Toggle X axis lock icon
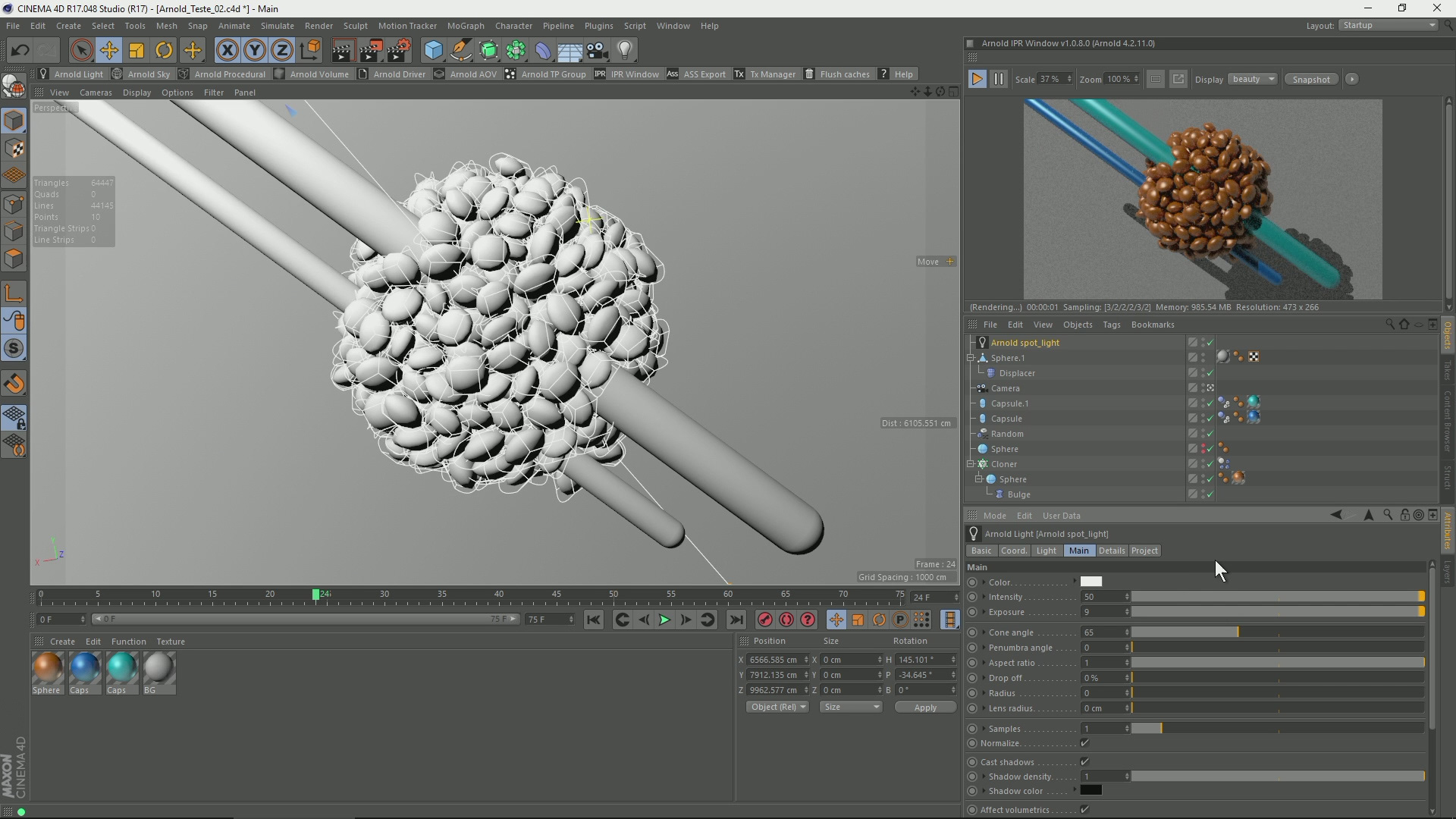 [227, 51]
